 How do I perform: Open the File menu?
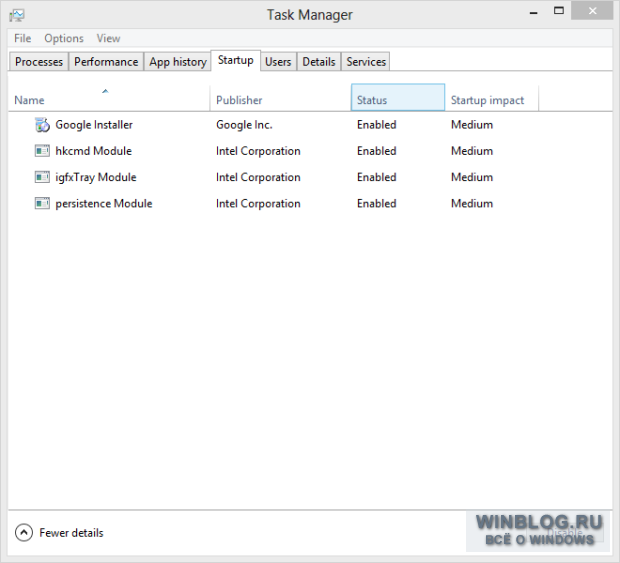click(x=23, y=38)
